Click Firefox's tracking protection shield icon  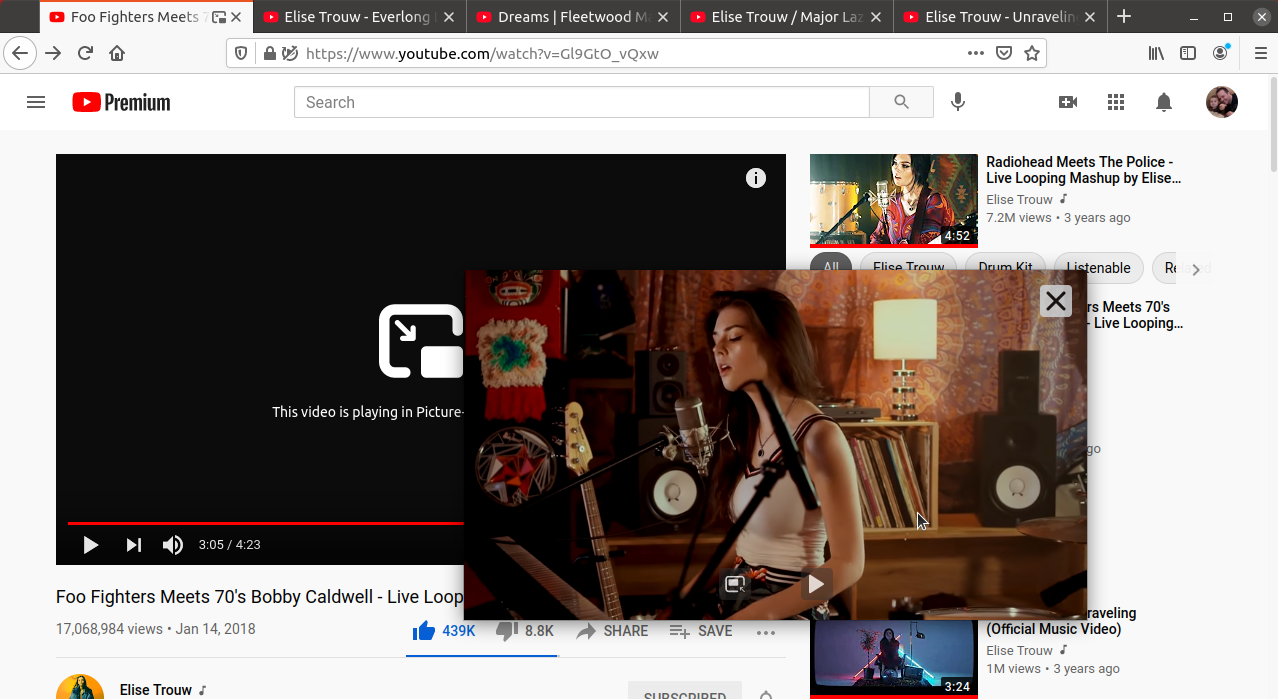(240, 53)
